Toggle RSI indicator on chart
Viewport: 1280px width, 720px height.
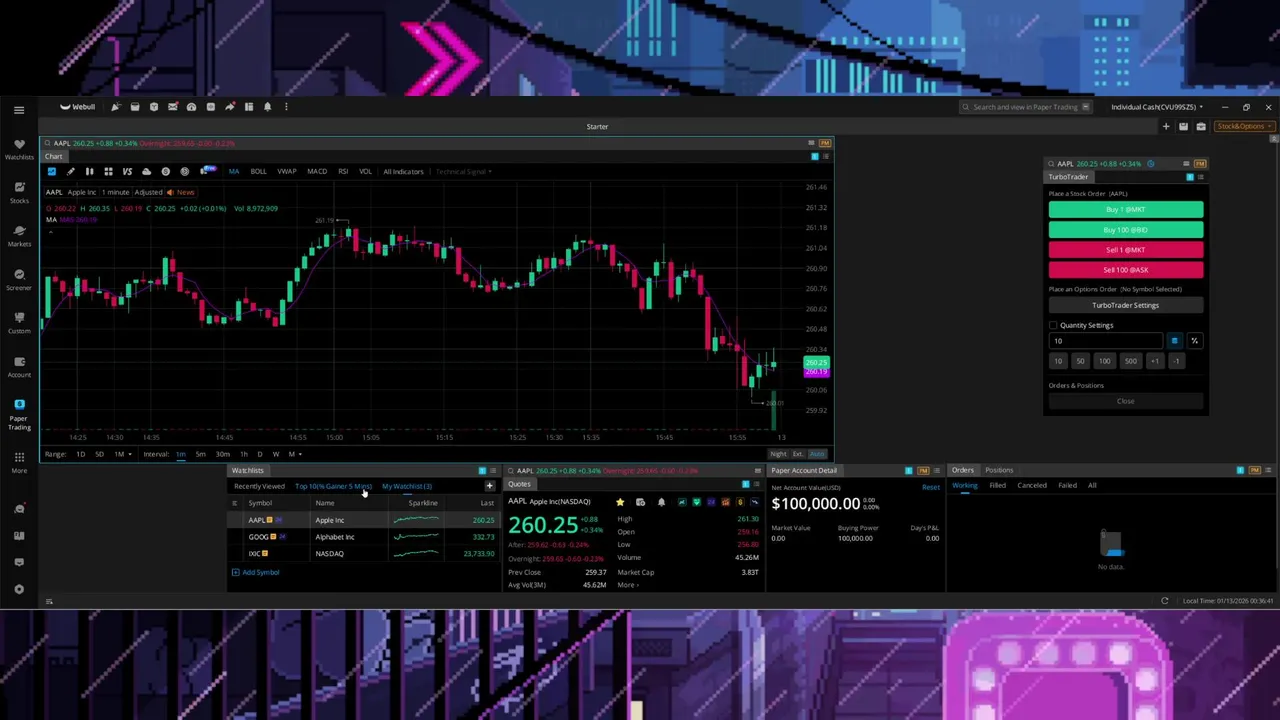click(x=343, y=172)
